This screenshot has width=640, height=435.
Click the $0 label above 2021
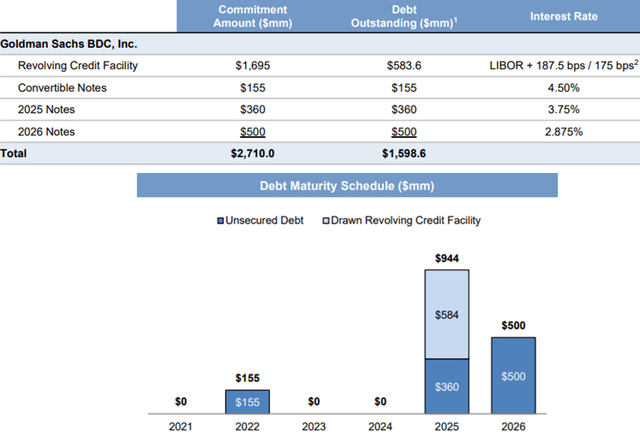181,402
